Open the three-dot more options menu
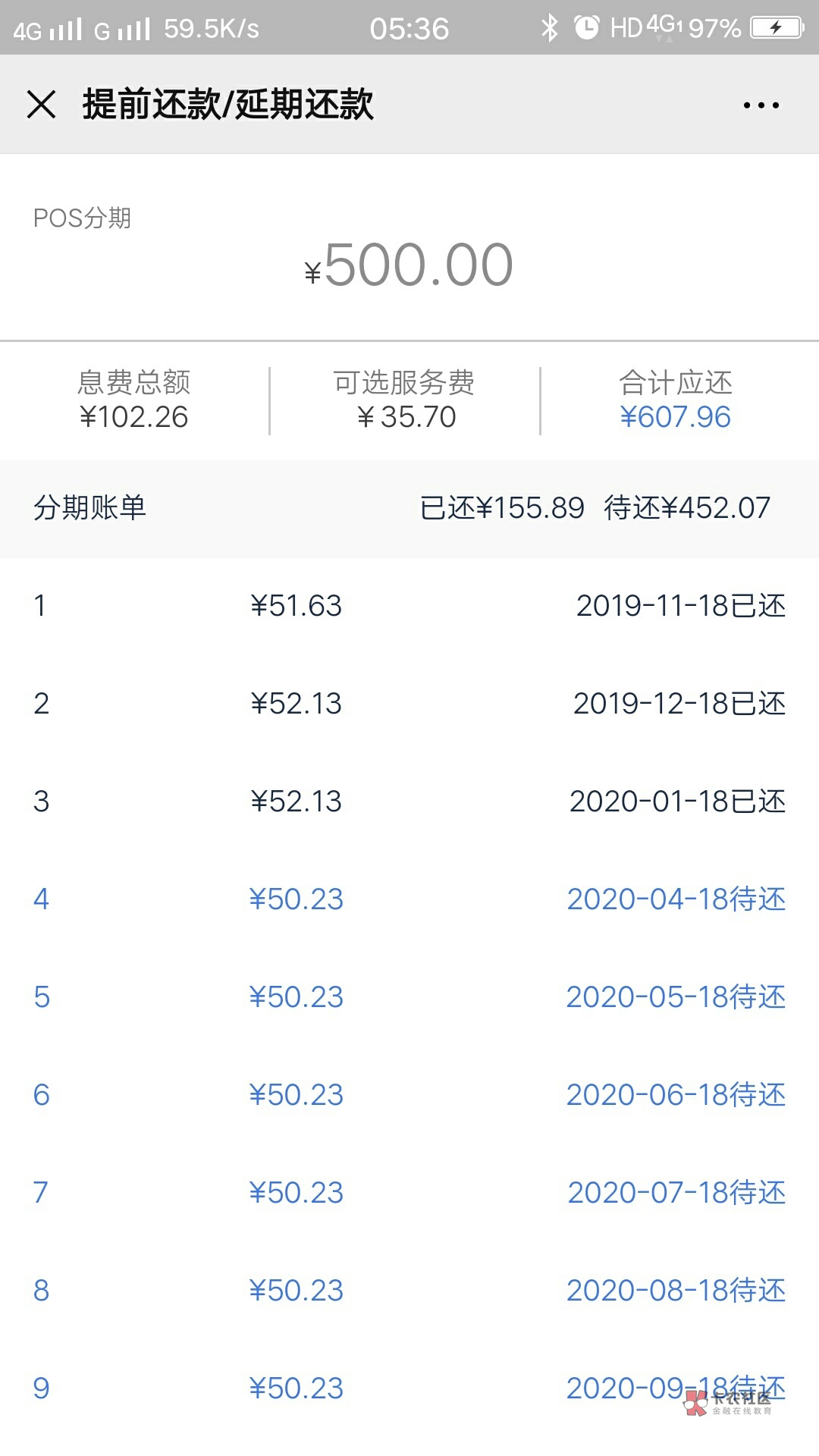This screenshot has height=1456, width=819. [761, 105]
